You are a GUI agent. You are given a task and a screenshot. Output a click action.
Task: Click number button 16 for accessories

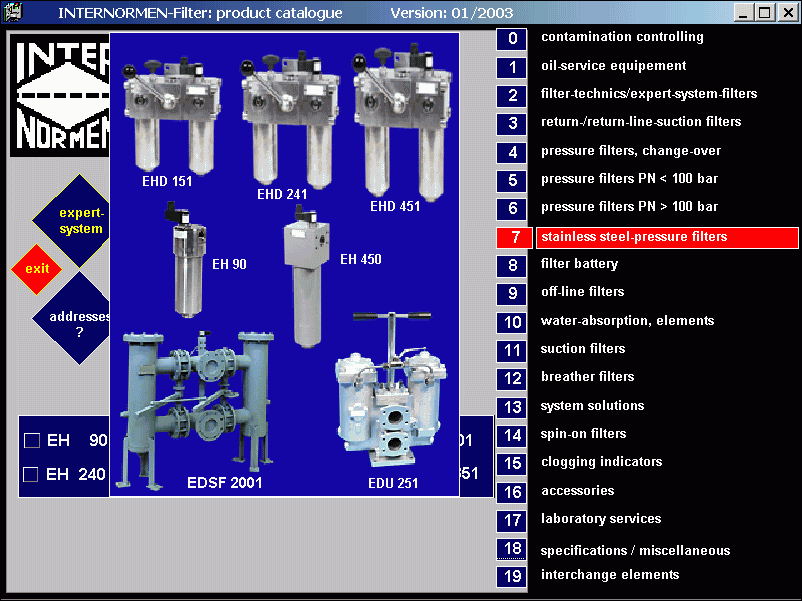tap(511, 493)
